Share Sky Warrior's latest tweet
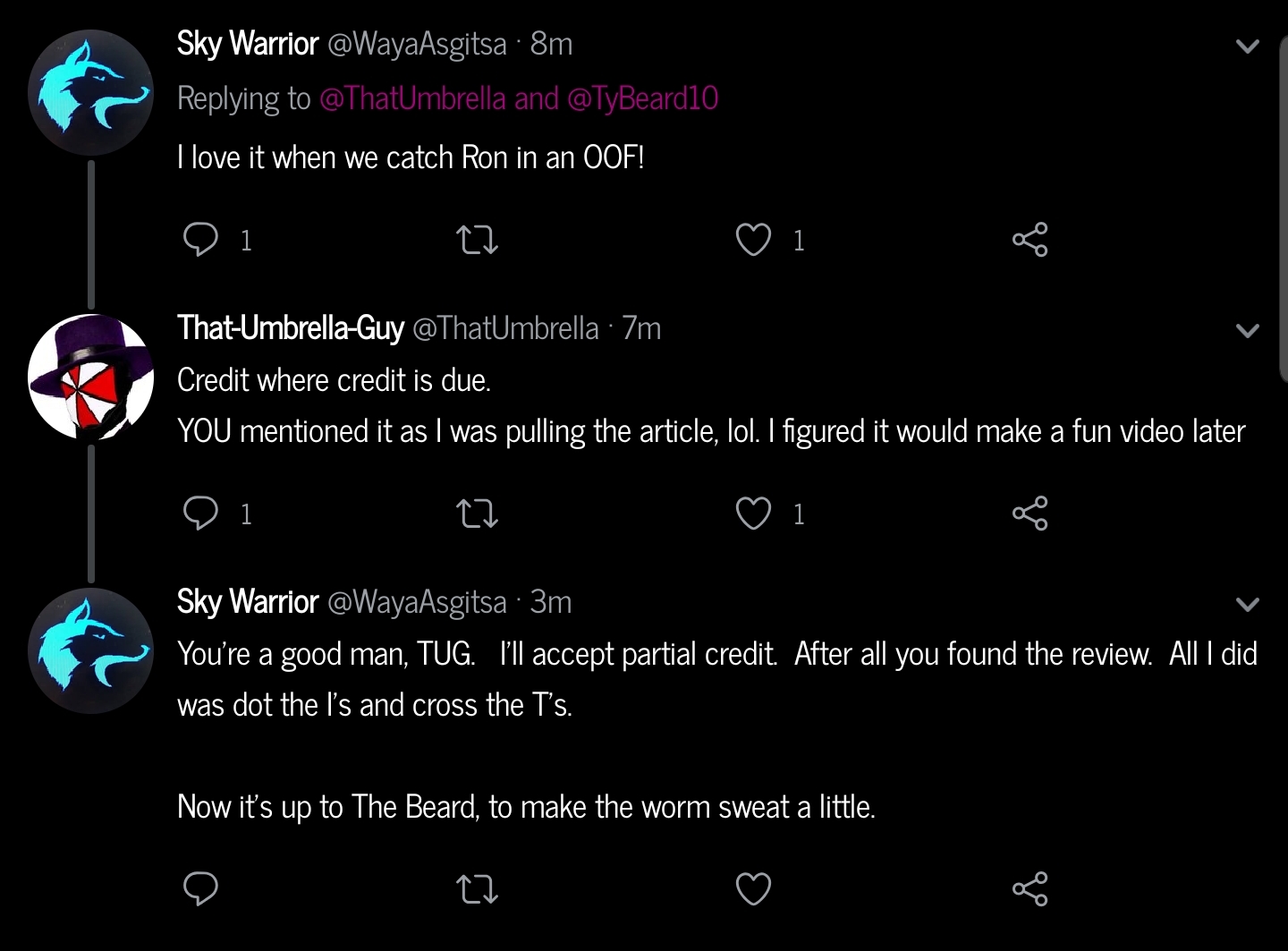This screenshot has width=1288, height=951. point(1030,888)
